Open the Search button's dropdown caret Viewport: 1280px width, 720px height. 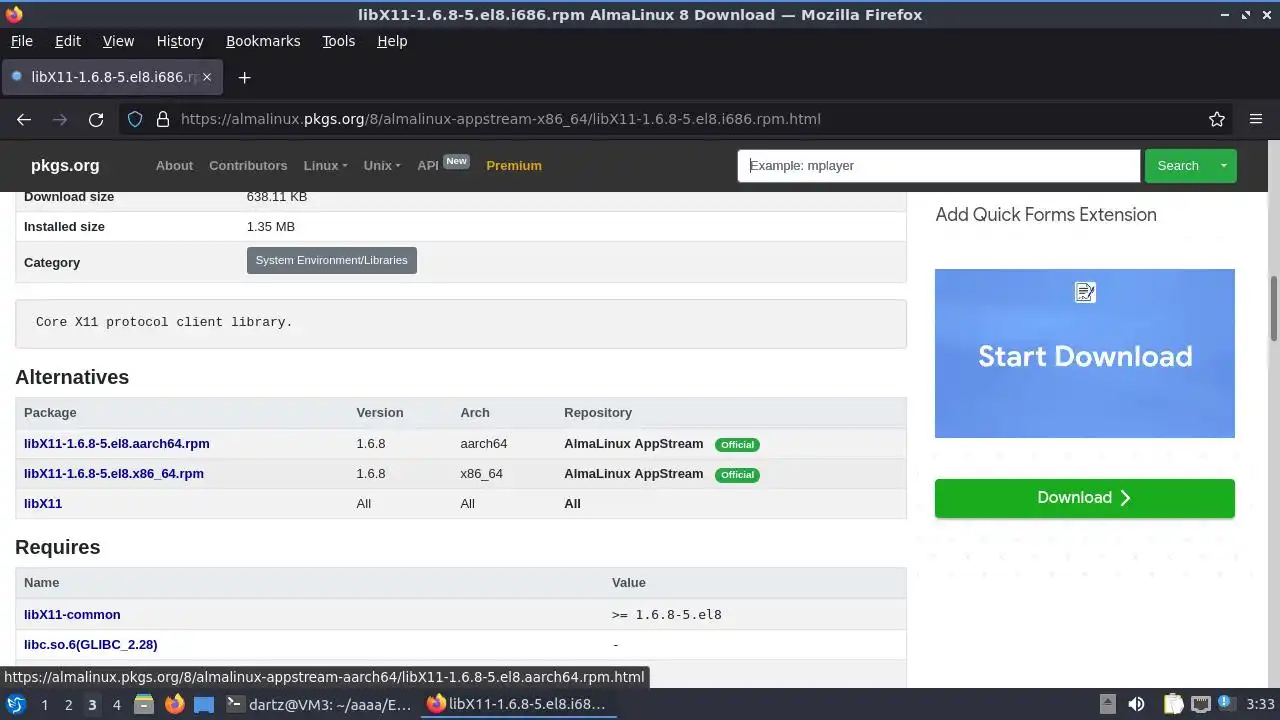[x=1223, y=166]
